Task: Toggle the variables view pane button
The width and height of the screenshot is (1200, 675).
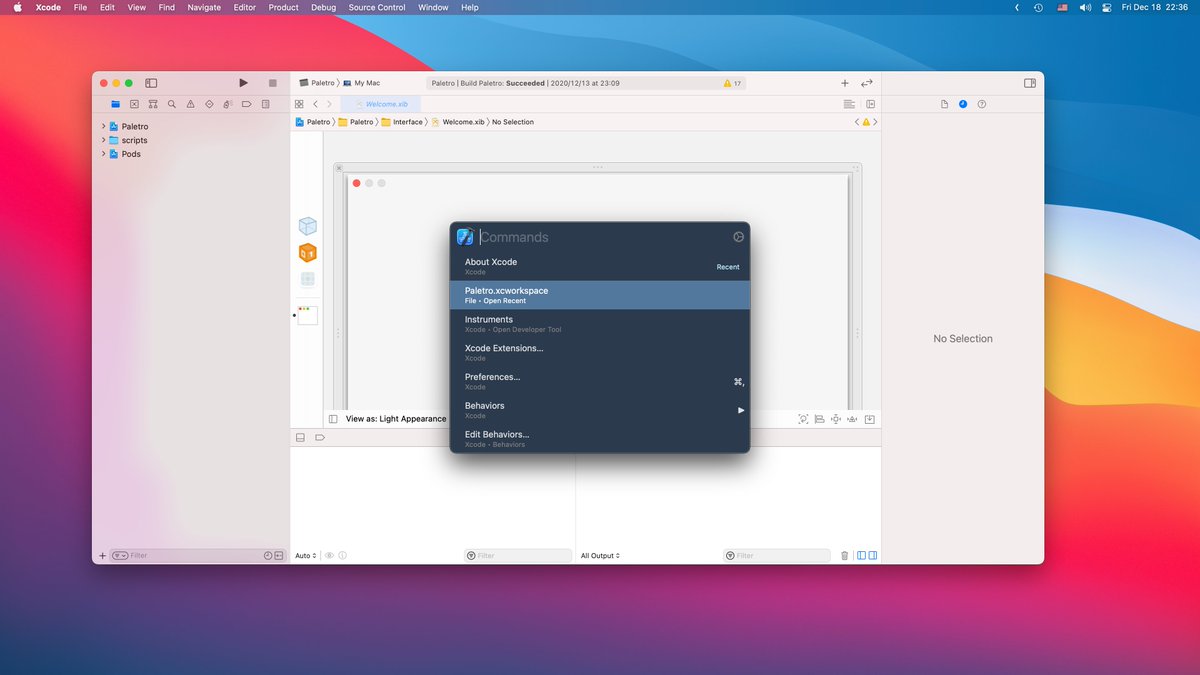Action: (x=859, y=556)
